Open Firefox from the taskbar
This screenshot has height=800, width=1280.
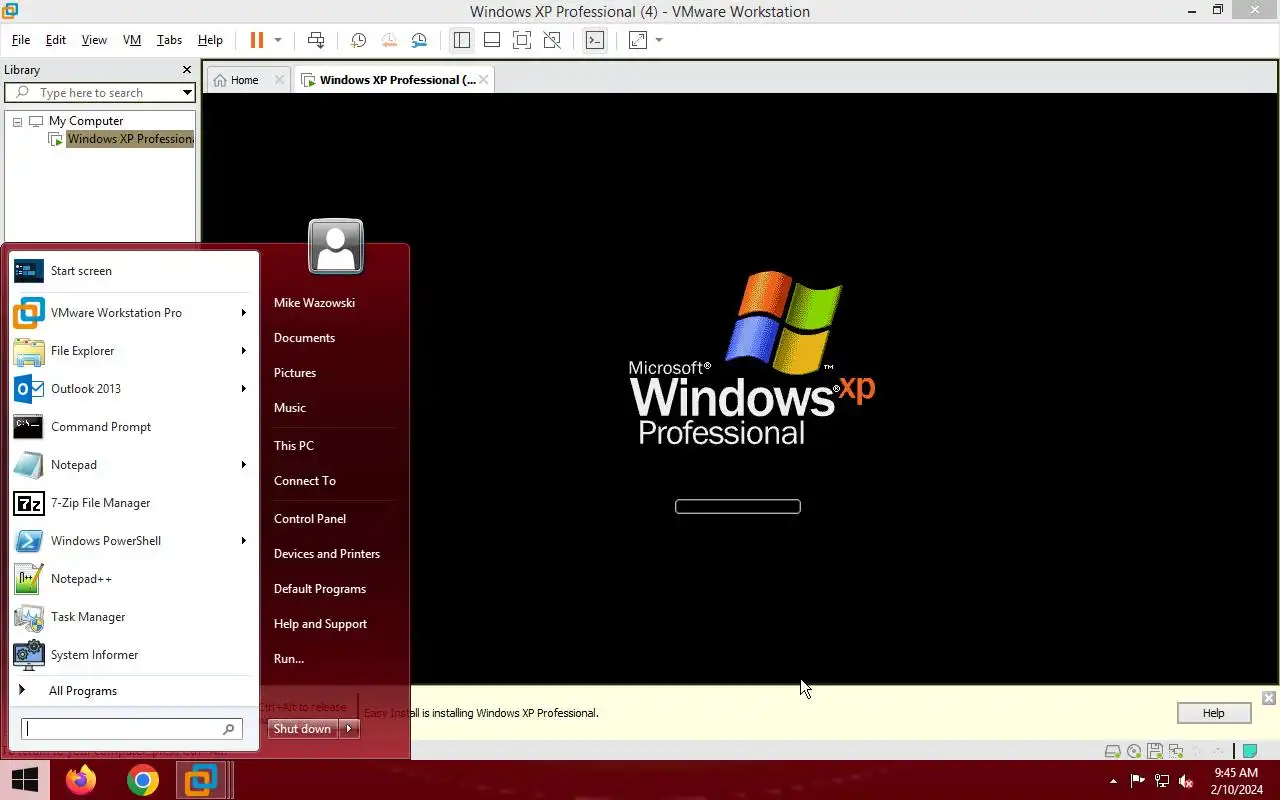81,780
